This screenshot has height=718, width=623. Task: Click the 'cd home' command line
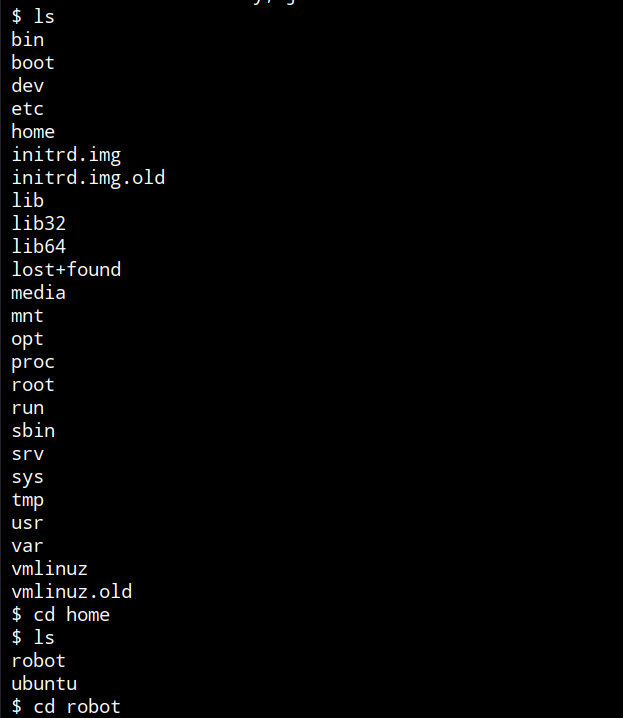click(60, 615)
